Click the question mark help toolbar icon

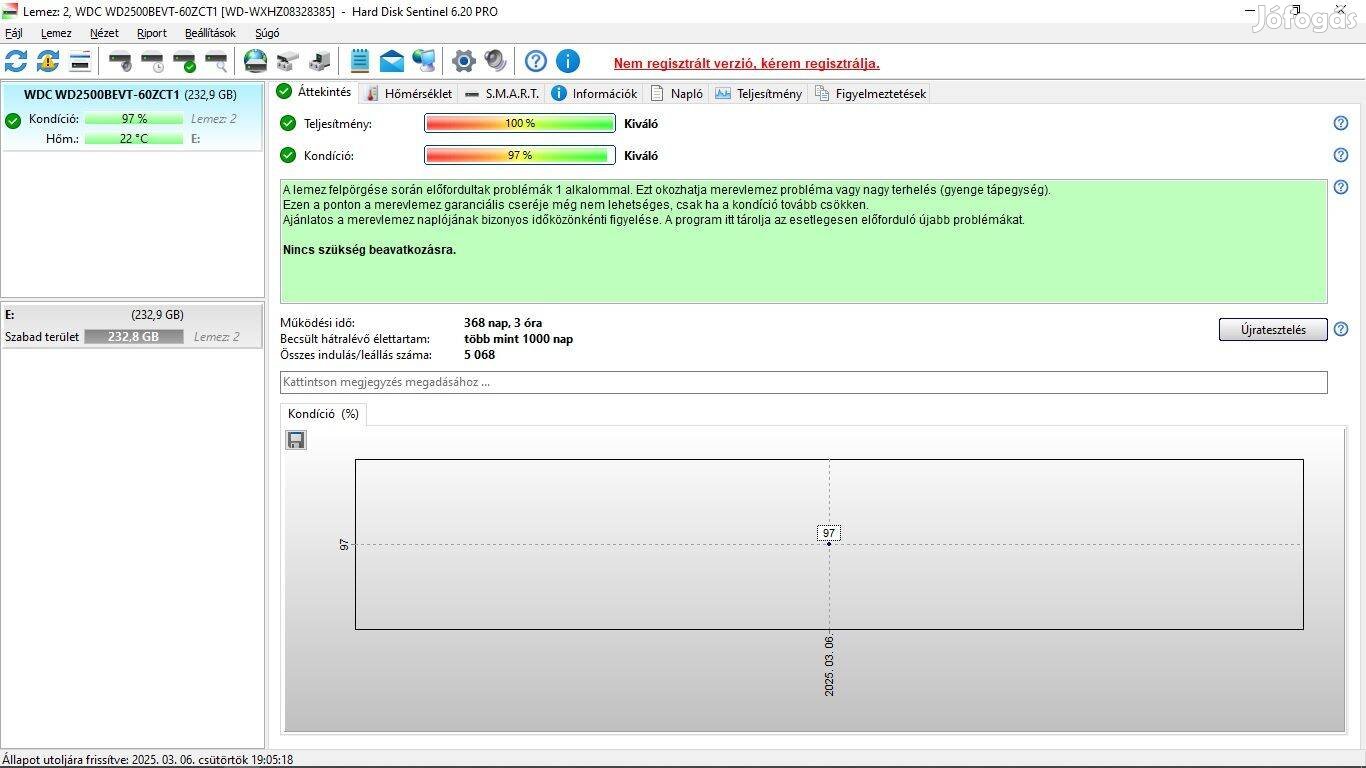coord(536,61)
